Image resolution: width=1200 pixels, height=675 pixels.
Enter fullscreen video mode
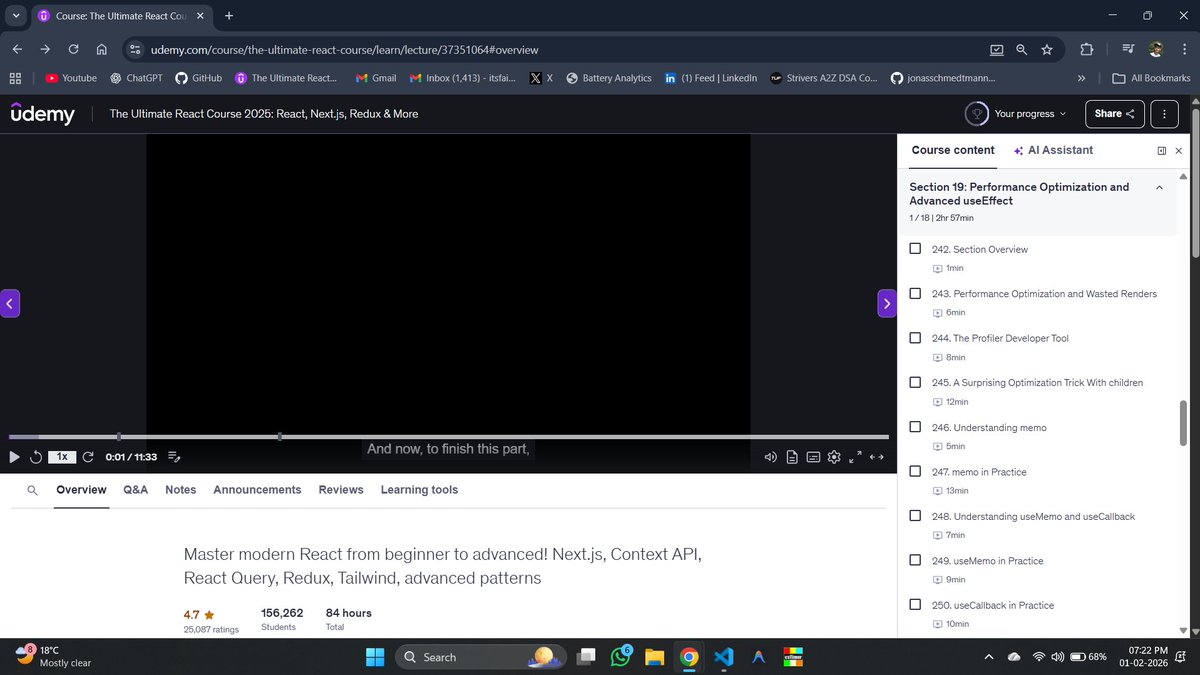click(x=855, y=457)
